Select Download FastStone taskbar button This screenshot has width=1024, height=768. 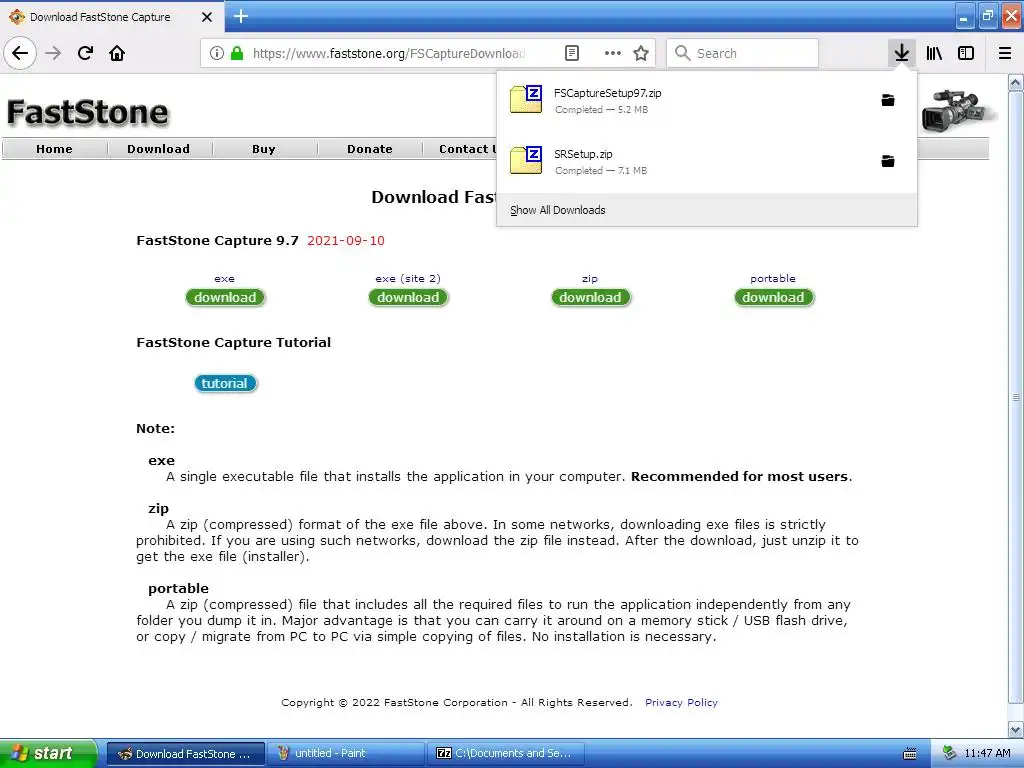click(x=185, y=754)
